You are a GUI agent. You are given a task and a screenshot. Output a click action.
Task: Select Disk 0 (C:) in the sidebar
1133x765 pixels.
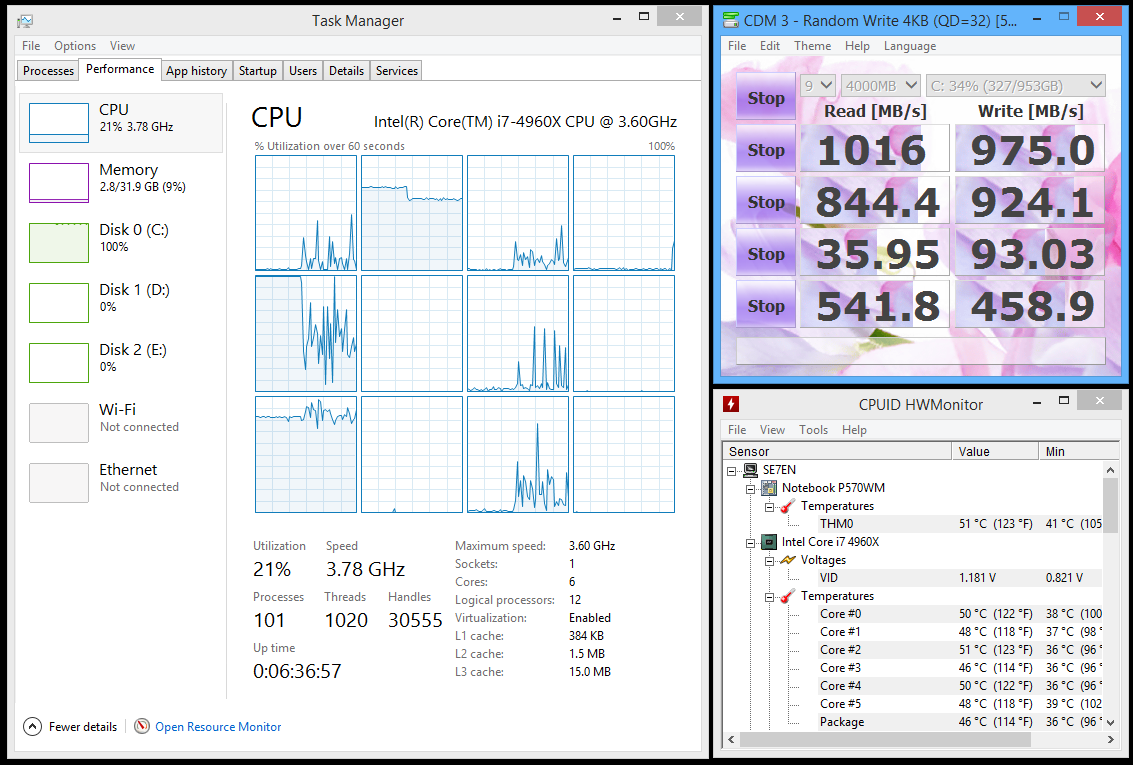(121, 243)
